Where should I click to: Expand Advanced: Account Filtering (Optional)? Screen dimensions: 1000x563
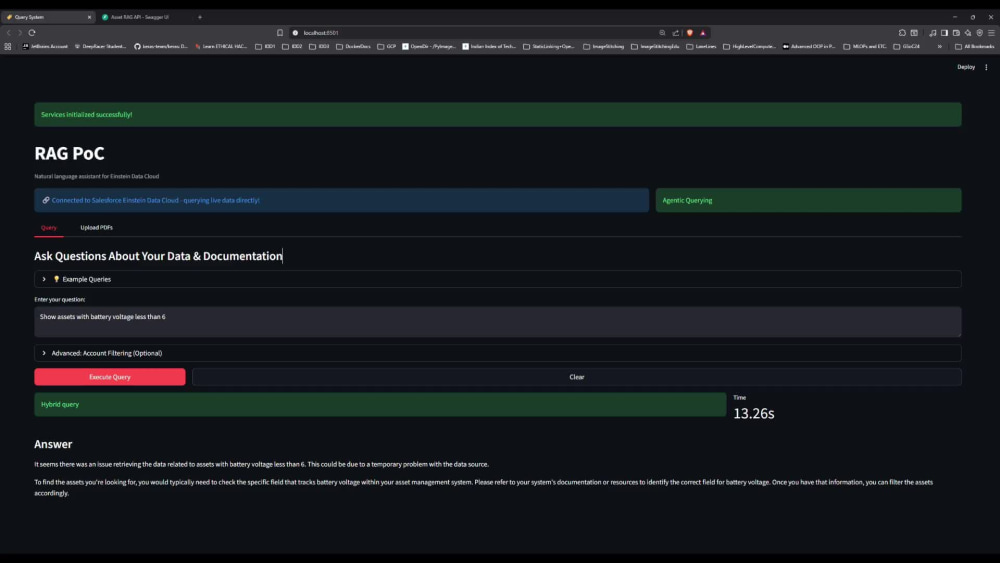click(x=497, y=353)
